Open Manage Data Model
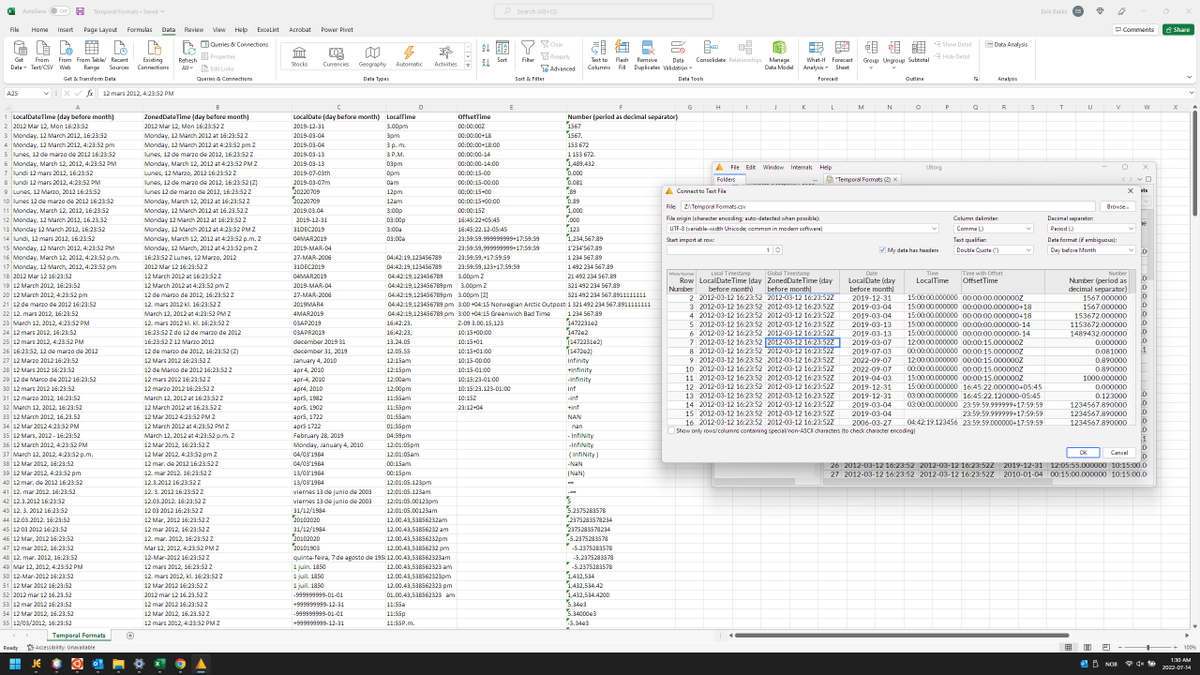This screenshot has width=1200, height=675. [779, 57]
